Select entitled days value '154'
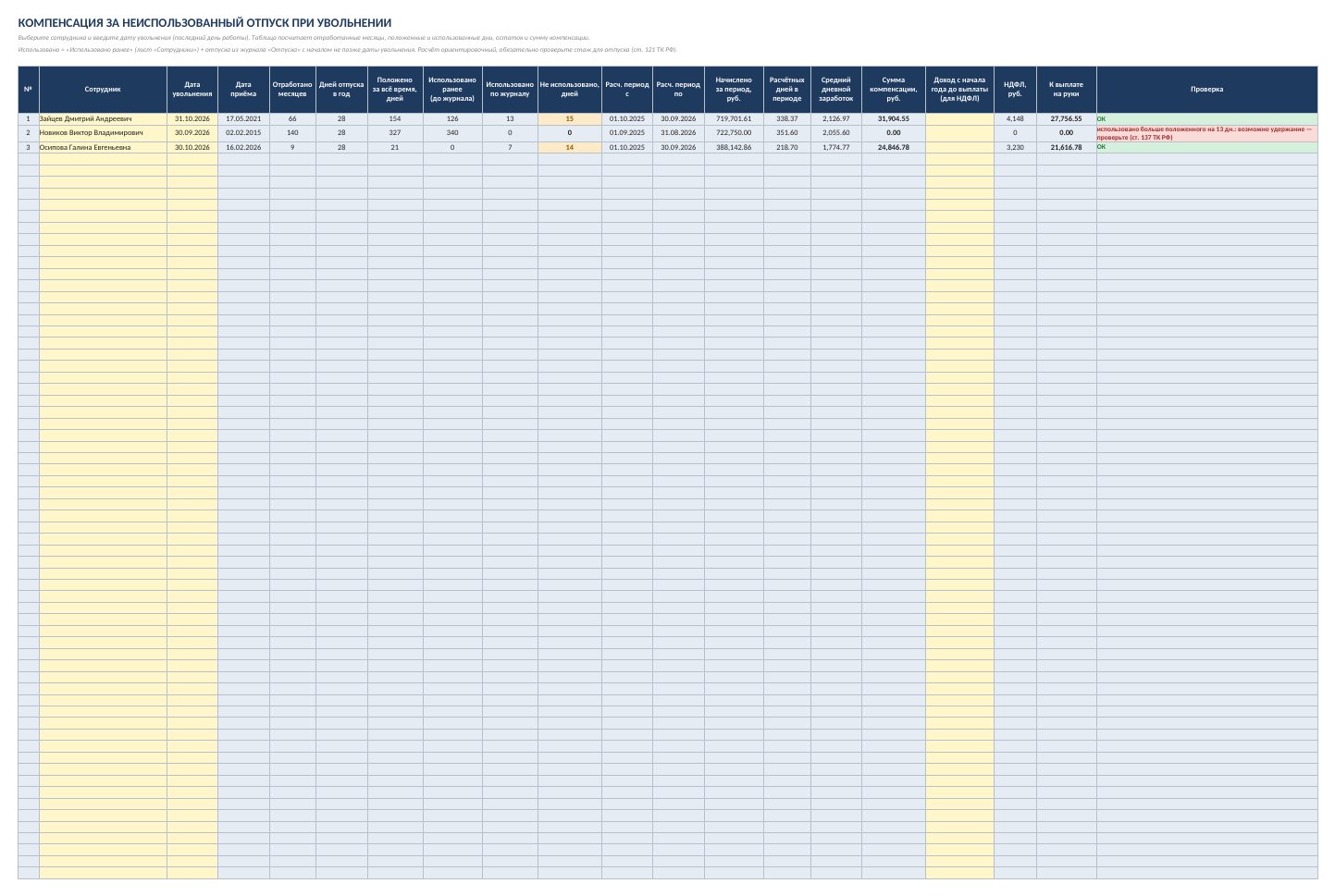This screenshot has height=896, width=1335. tap(395, 118)
